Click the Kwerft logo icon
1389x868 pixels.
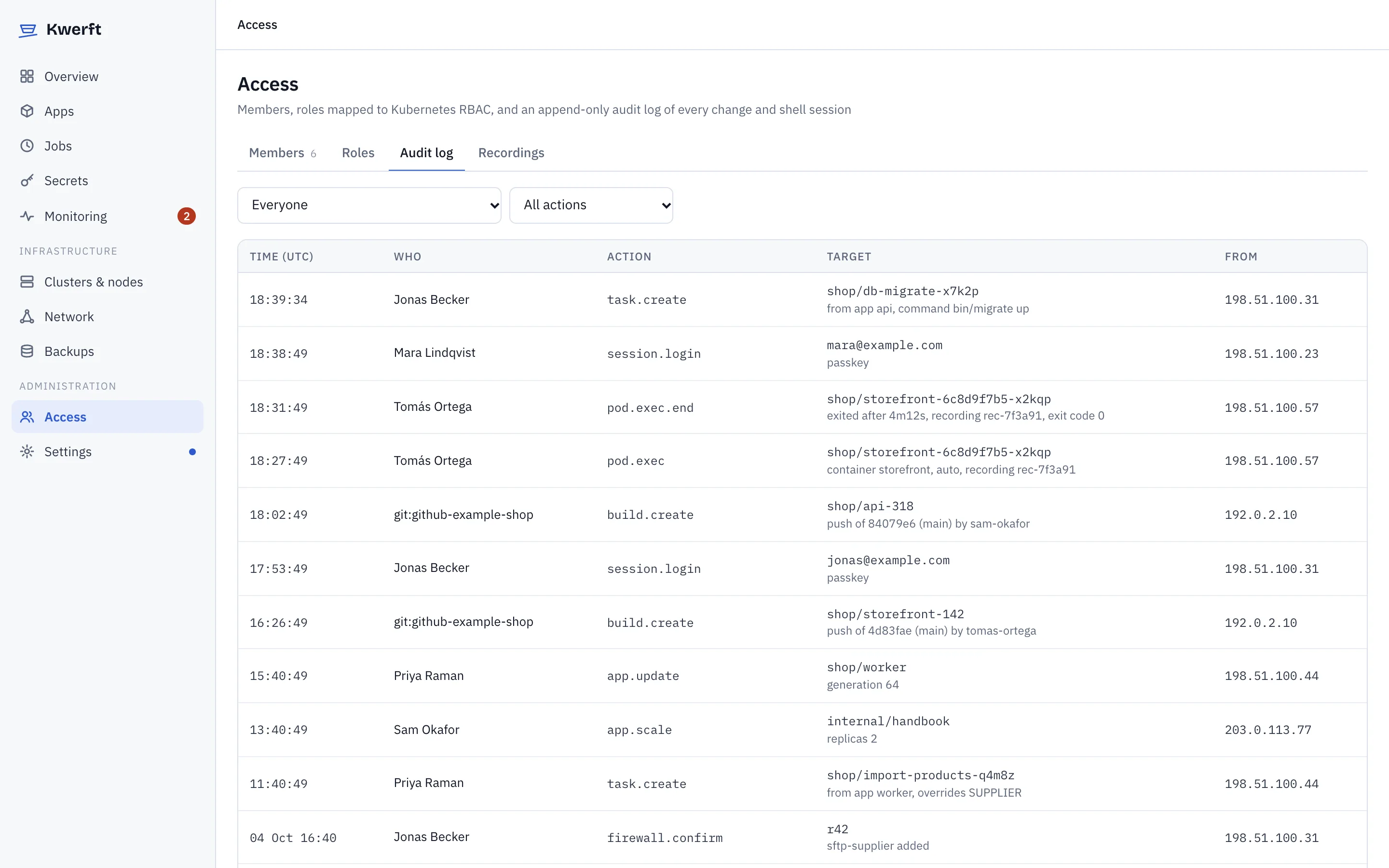click(27, 30)
